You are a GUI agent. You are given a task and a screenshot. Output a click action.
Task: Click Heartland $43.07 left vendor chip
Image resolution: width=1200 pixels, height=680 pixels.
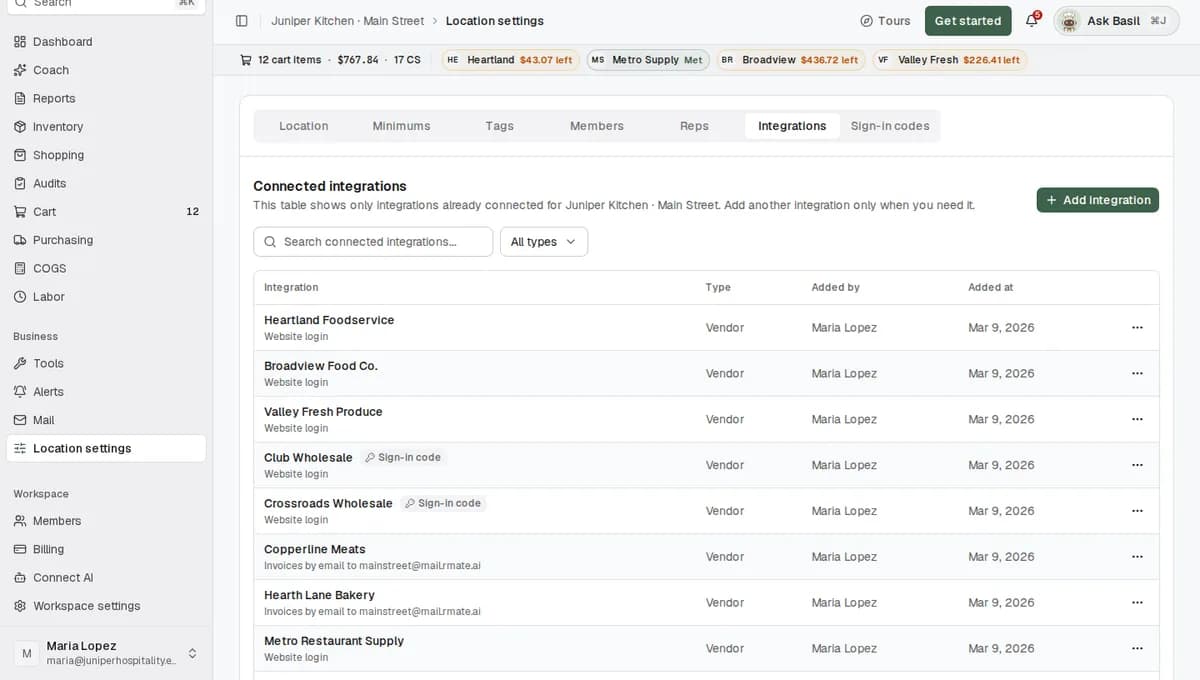point(510,60)
